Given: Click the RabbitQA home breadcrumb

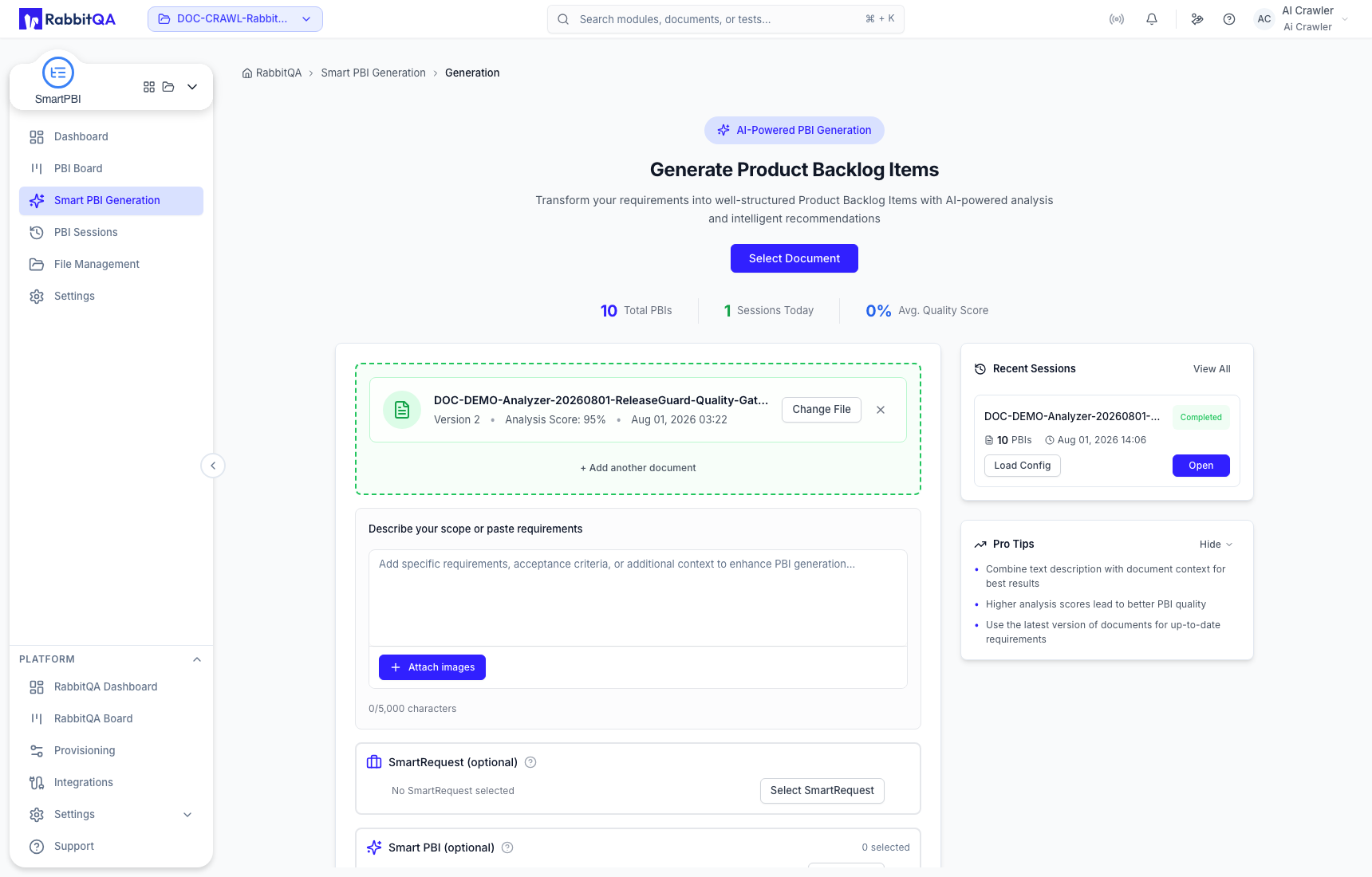Looking at the screenshot, I should click(272, 73).
